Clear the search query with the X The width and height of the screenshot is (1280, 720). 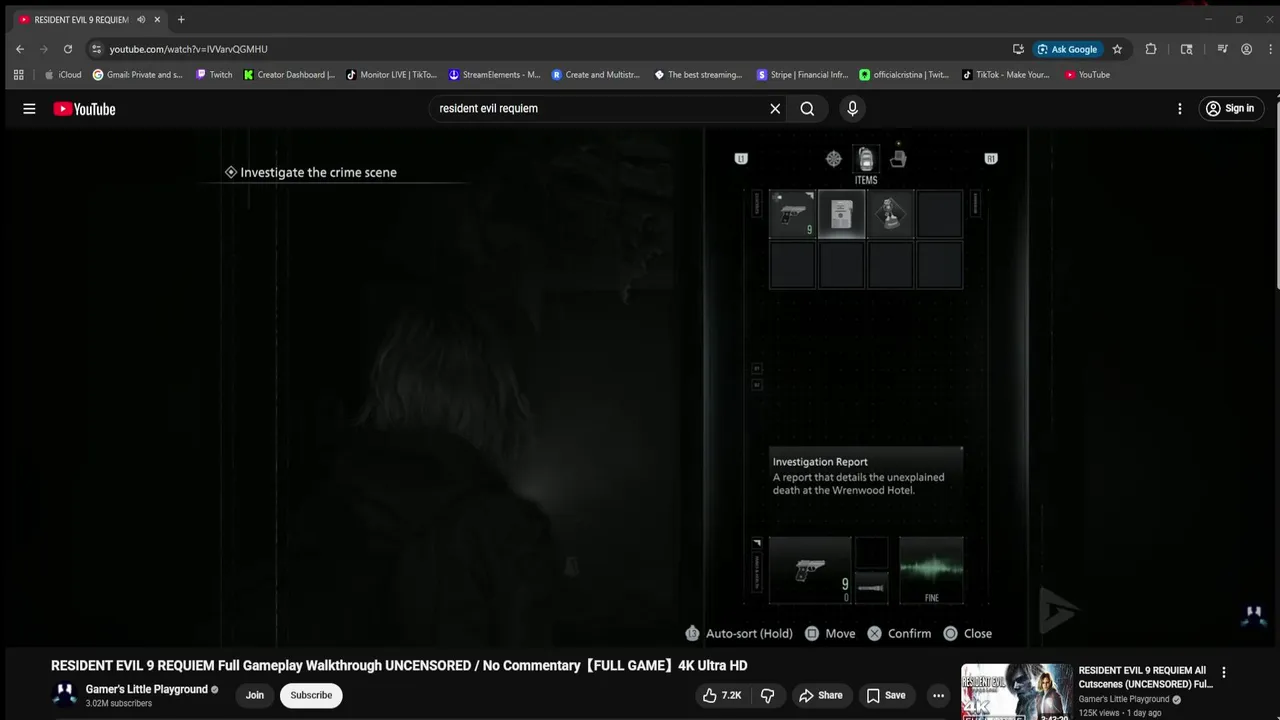pos(775,108)
